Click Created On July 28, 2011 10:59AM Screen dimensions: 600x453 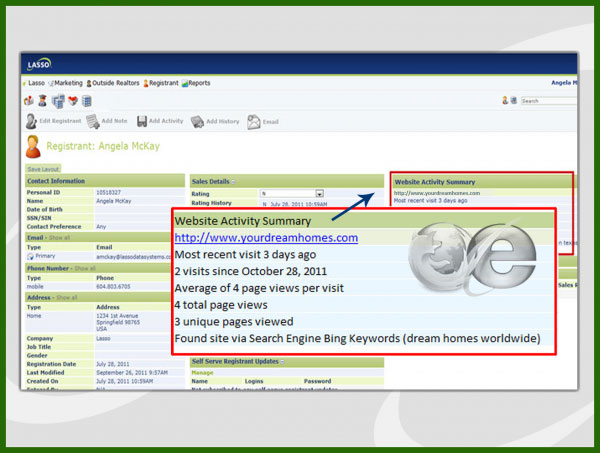125,381
